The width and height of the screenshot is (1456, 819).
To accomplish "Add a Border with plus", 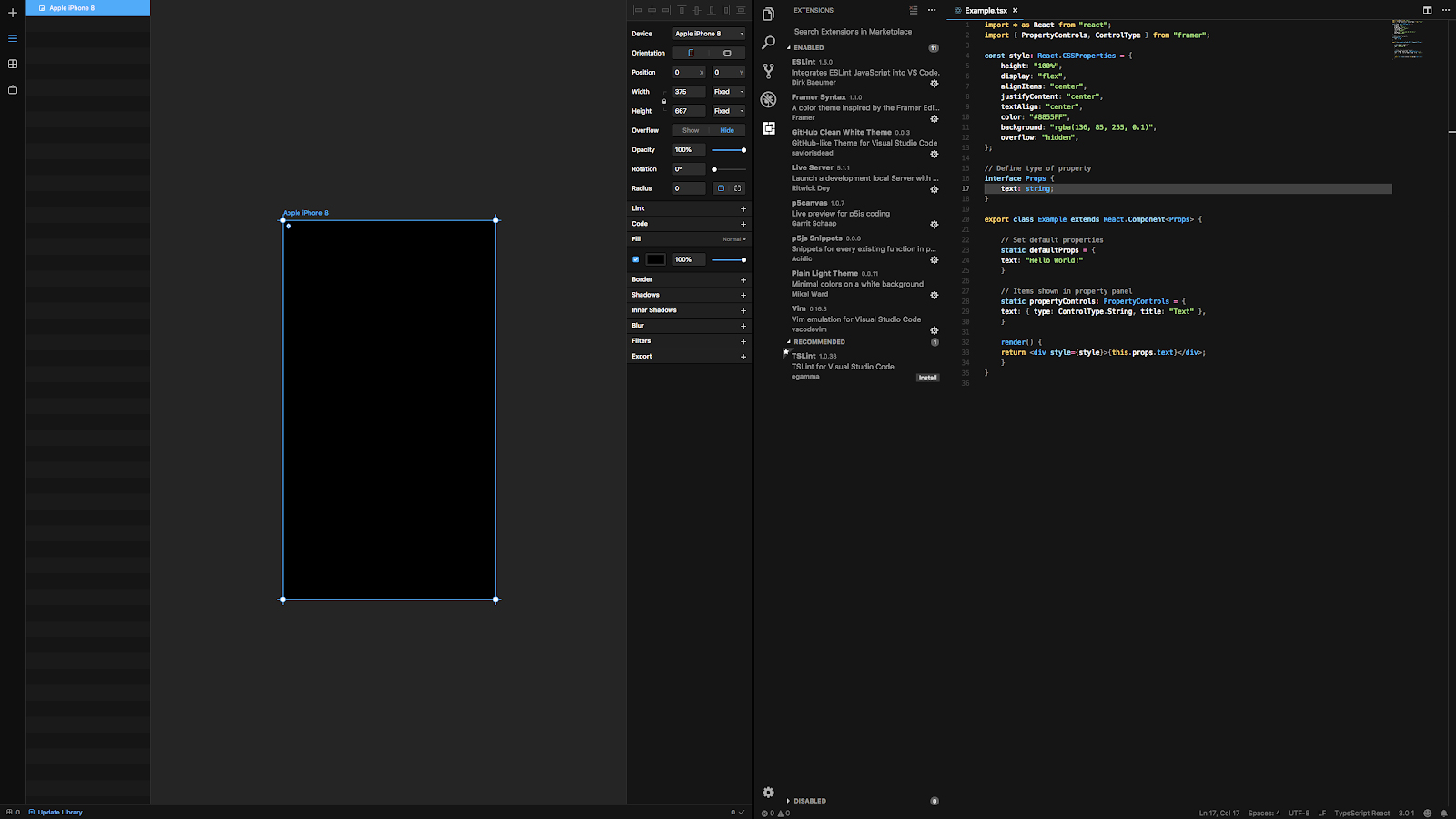I will point(743,279).
